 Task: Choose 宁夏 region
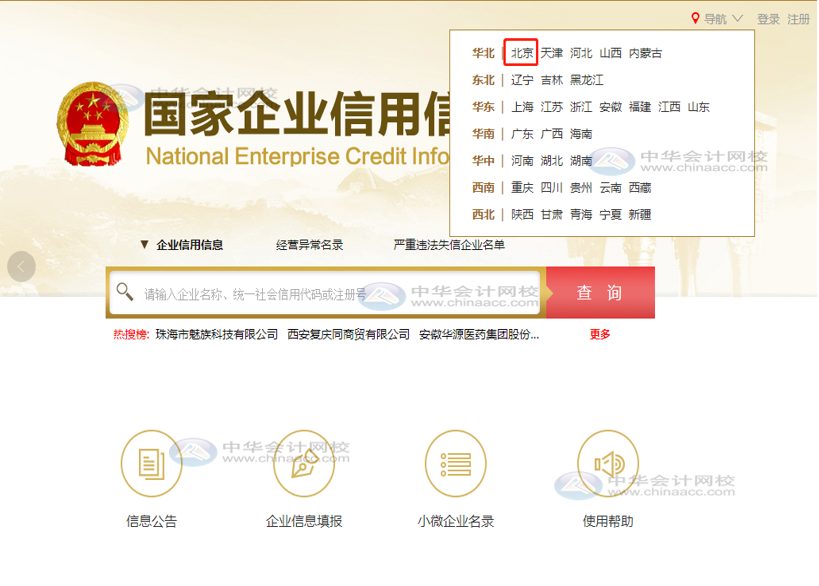610,215
